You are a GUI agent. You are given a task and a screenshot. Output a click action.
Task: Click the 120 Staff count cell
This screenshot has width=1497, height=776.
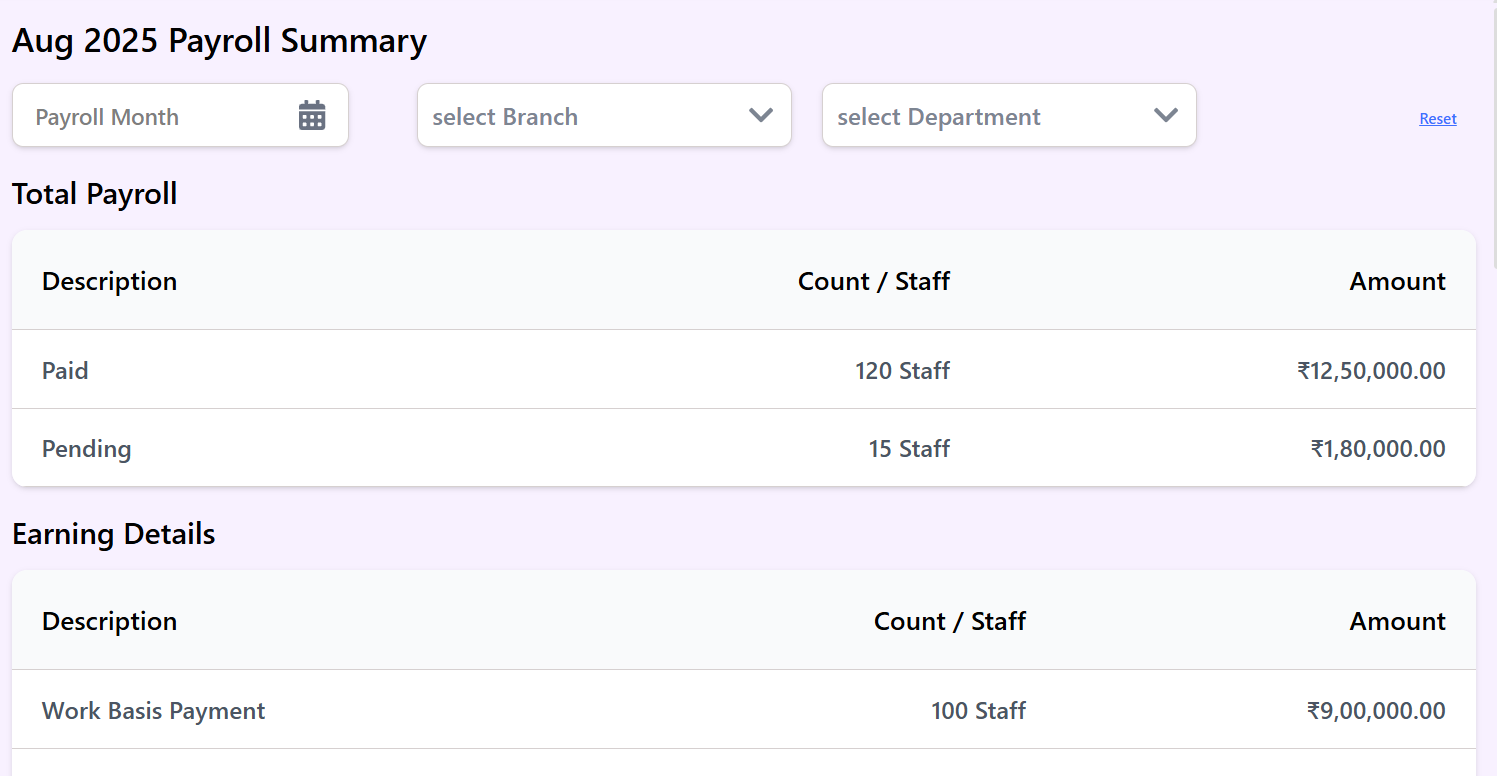[902, 371]
